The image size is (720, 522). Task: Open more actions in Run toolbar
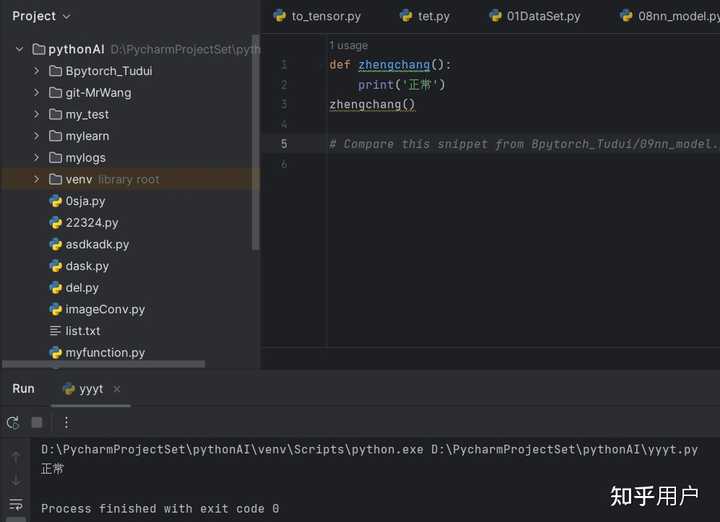[x=67, y=423]
